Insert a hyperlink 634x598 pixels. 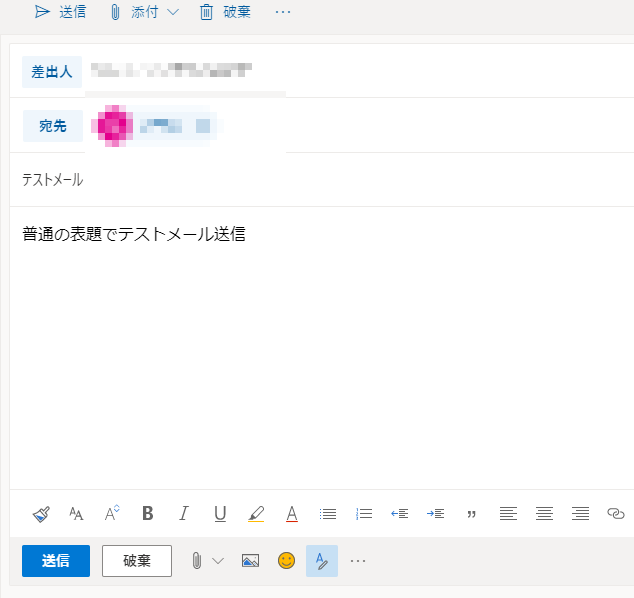coord(616,513)
